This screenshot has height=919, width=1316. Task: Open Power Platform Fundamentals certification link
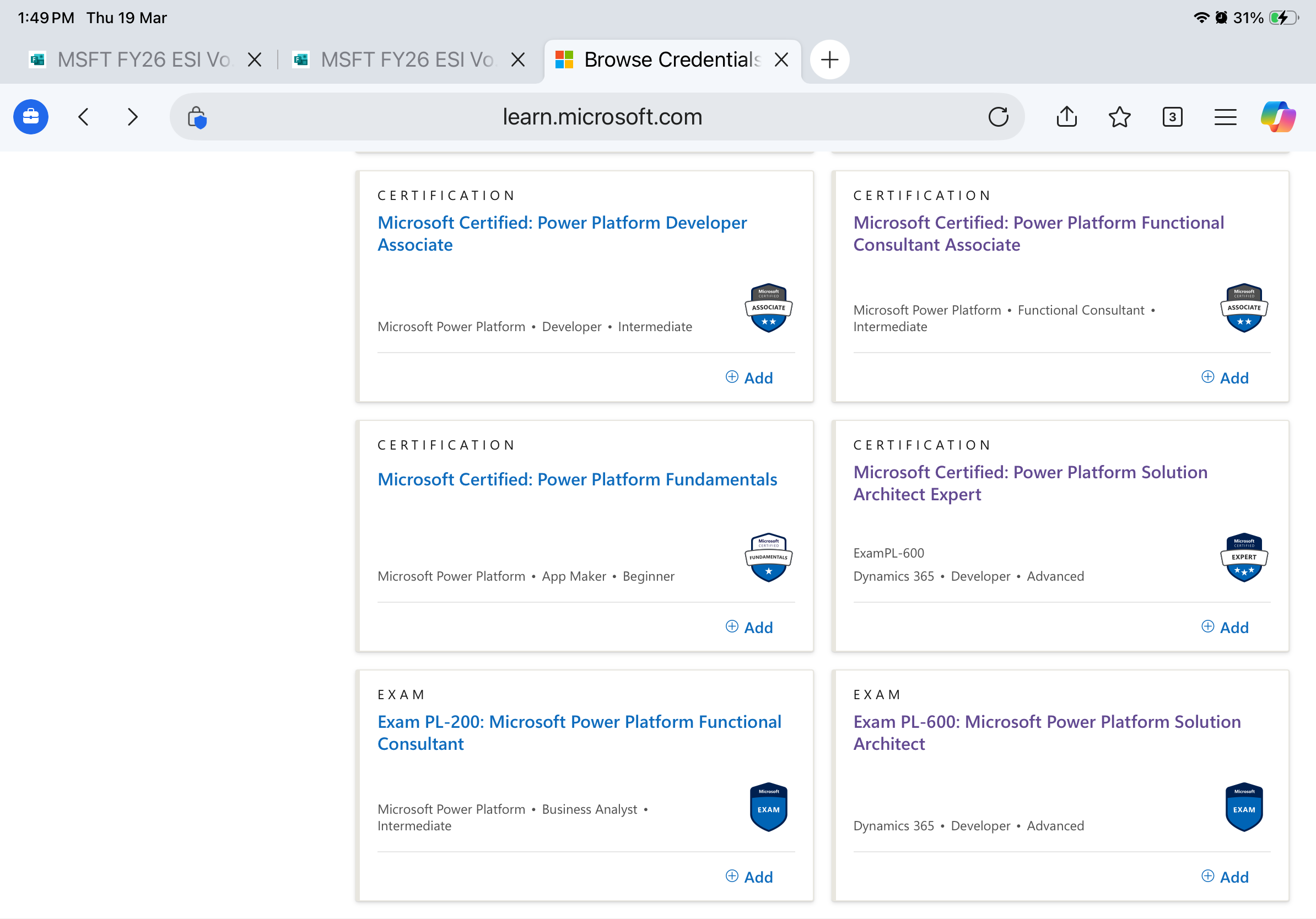point(577,479)
